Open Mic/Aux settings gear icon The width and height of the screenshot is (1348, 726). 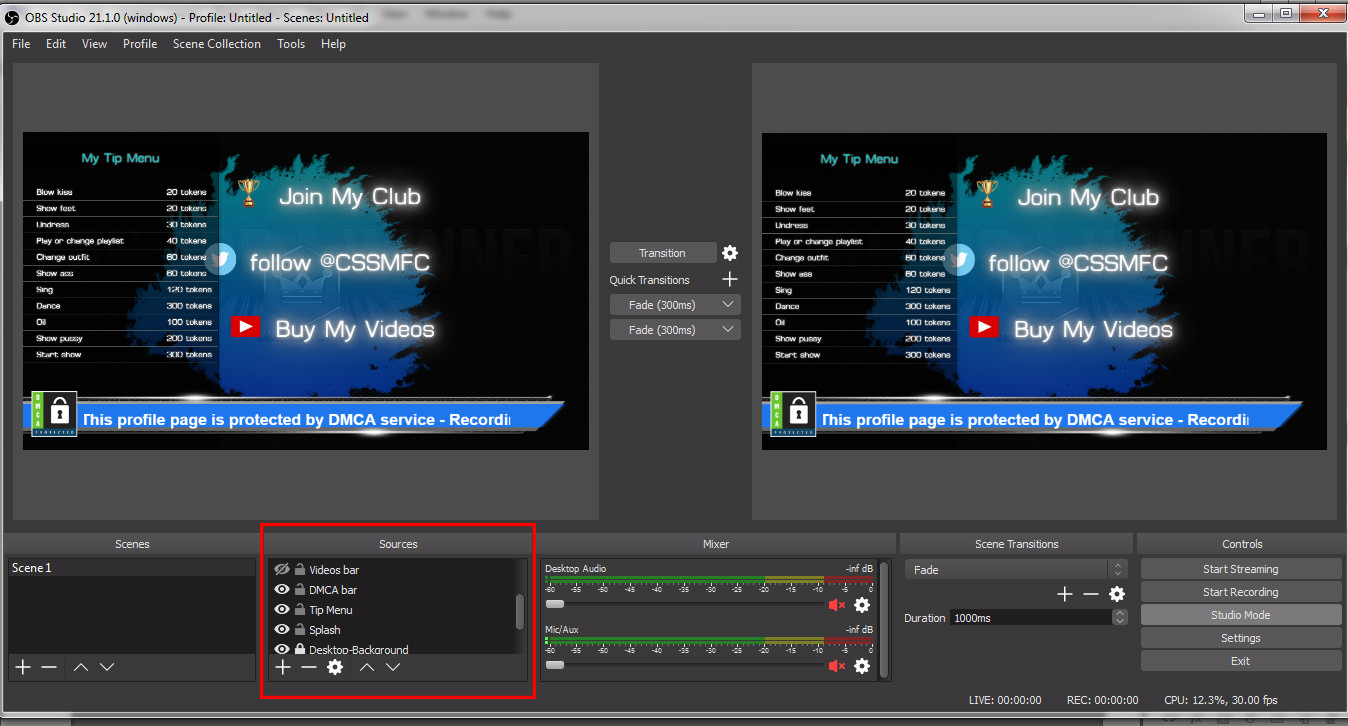point(862,666)
